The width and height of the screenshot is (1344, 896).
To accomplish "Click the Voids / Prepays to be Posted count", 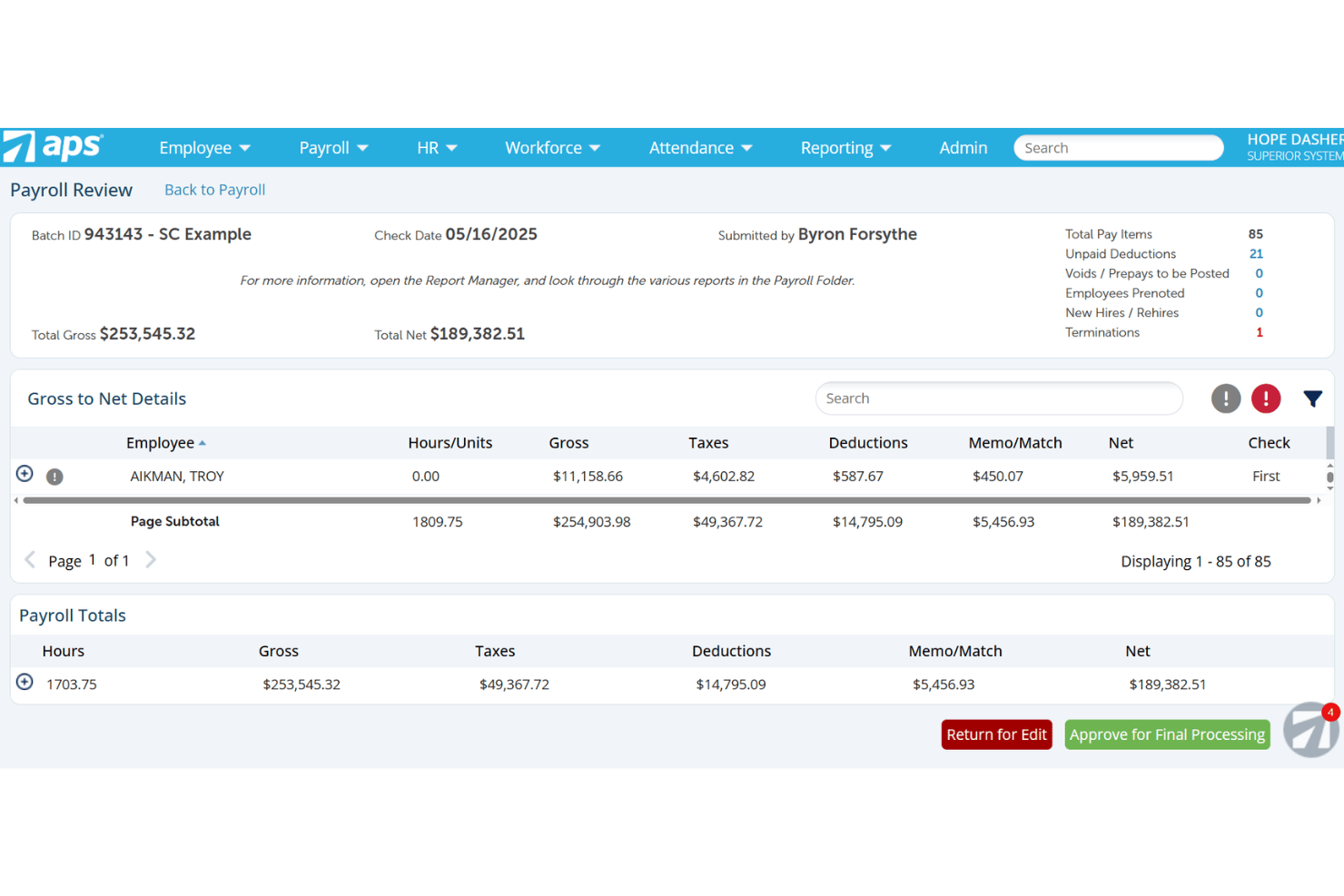I will (x=1259, y=273).
